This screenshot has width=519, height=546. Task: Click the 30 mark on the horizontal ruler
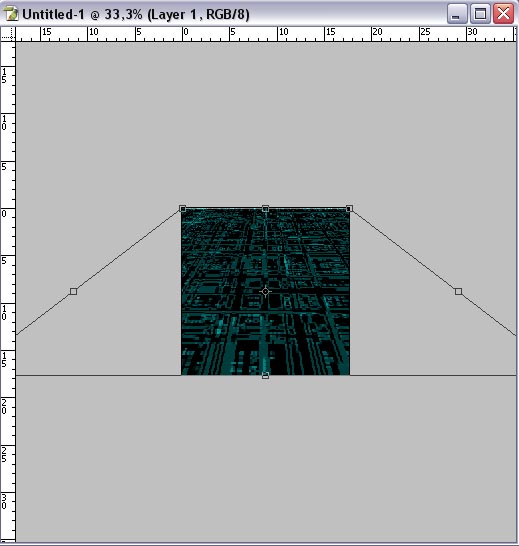click(472, 32)
